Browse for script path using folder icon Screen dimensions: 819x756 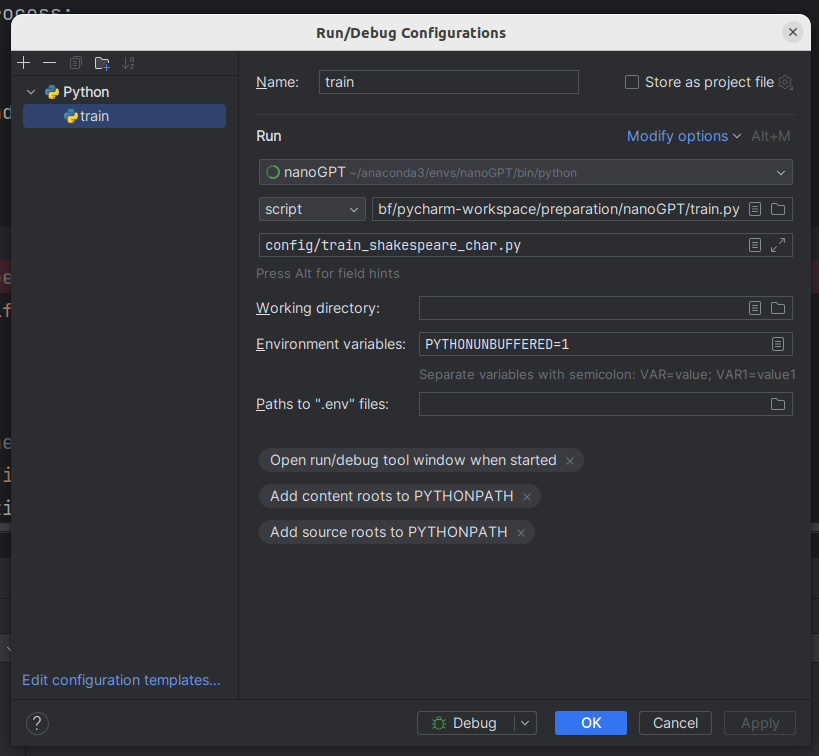click(778, 209)
